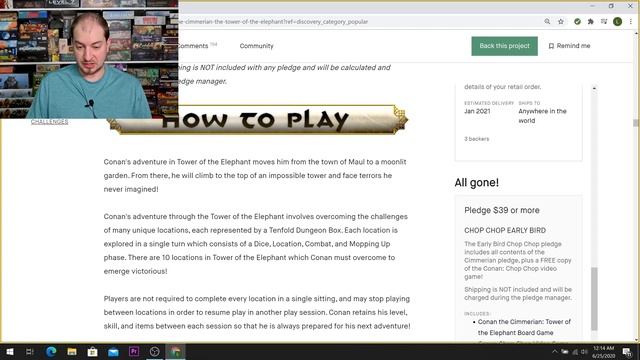This screenshot has width=640, height=360.
Task: Switch to the Chrome taskbar icon
Action: click(176, 351)
